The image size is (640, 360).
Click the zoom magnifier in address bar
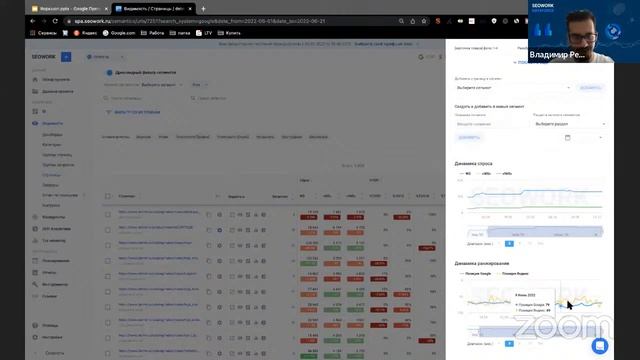click(401, 21)
